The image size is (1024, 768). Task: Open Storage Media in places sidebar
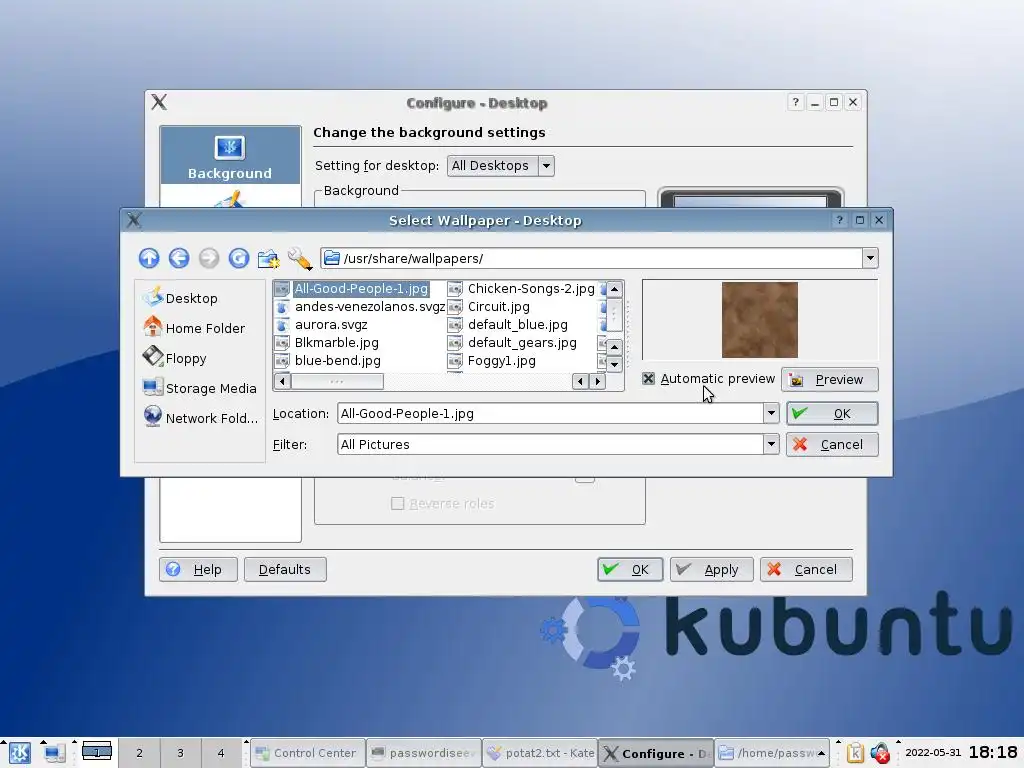coord(200,388)
